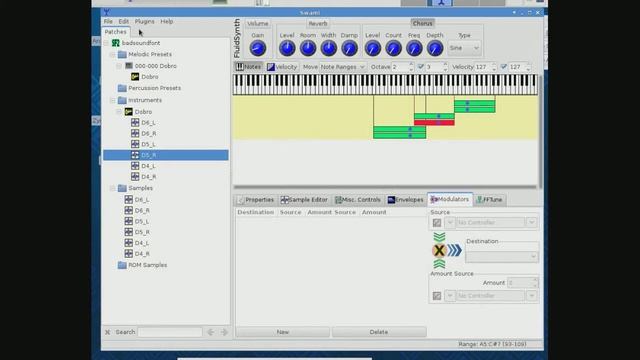
Task: Open the File menu
Action: [108, 21]
